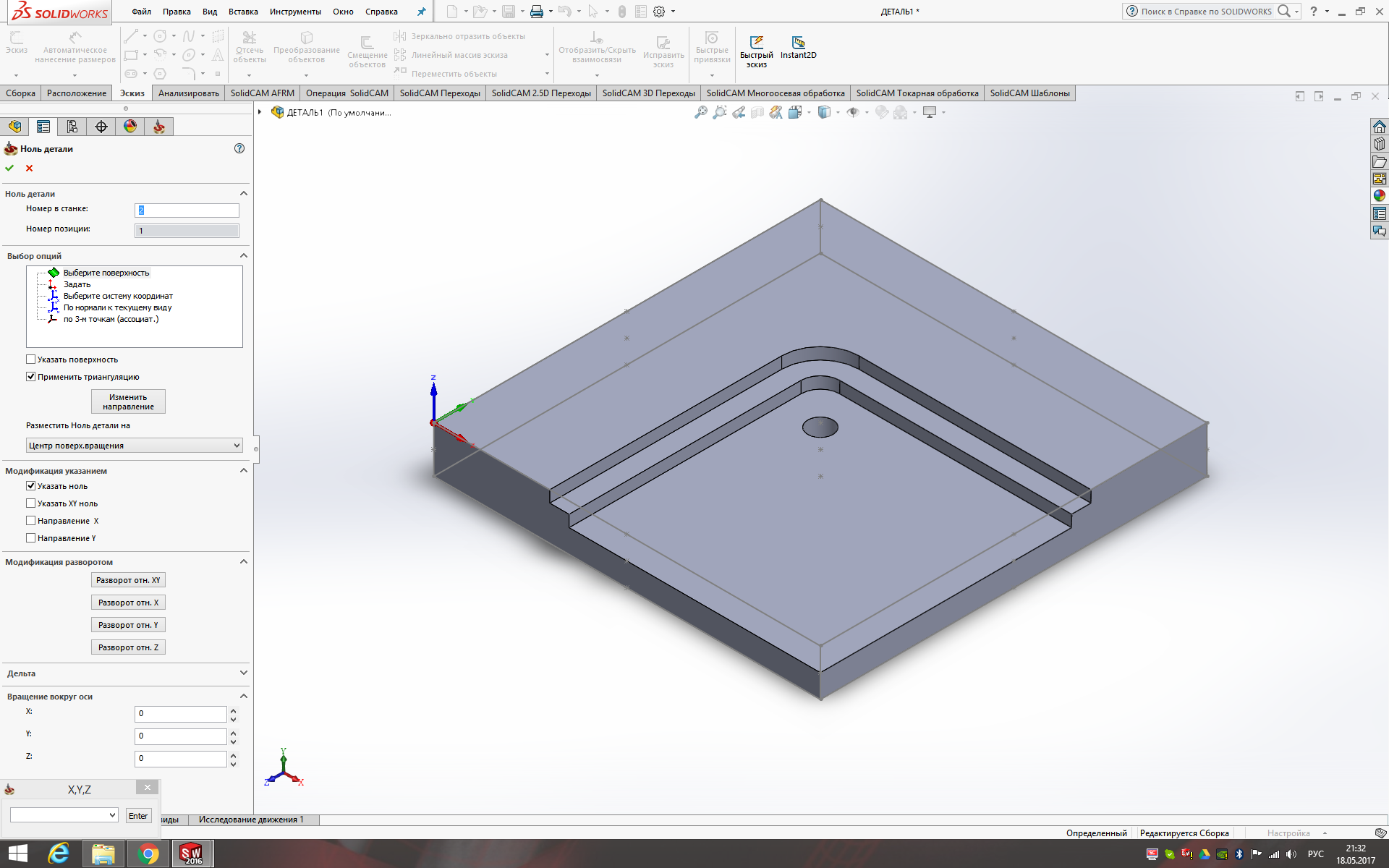Click the Разворот отн. Z button
This screenshot has height=868, width=1389.
128,647
